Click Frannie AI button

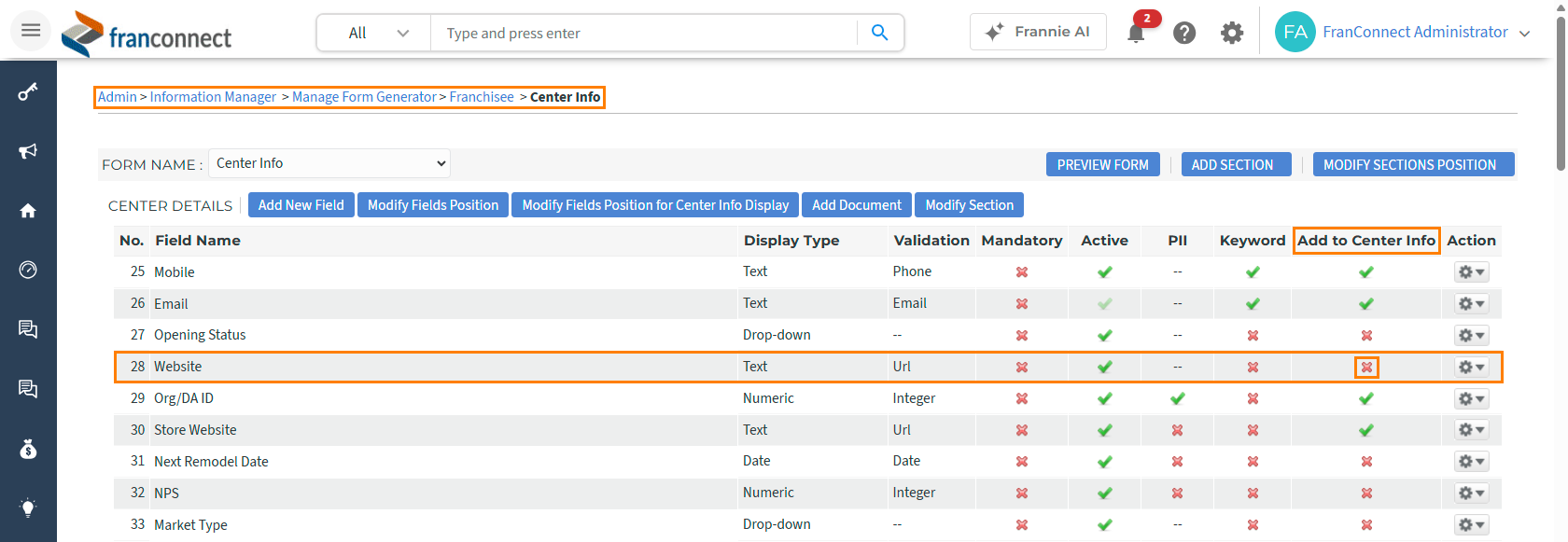pos(1038,32)
